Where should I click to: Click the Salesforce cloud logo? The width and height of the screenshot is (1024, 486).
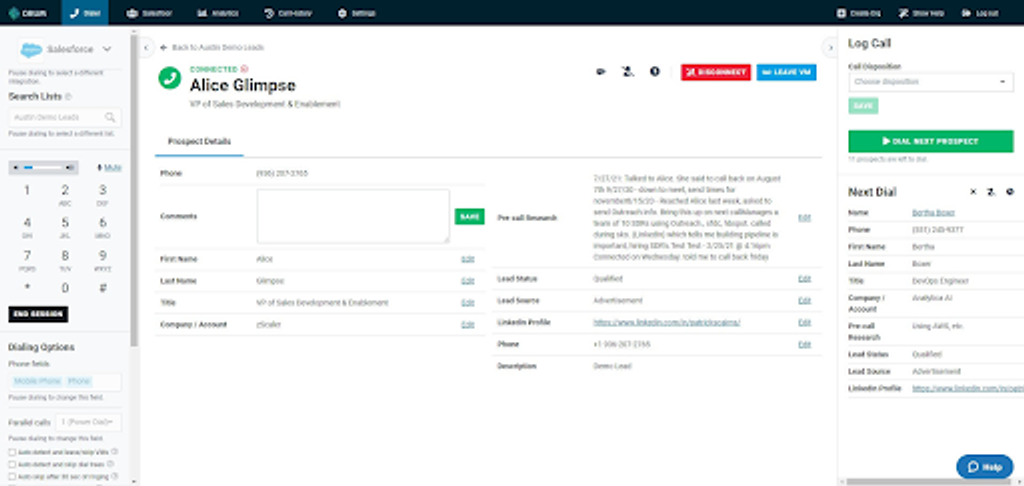click(x=31, y=50)
